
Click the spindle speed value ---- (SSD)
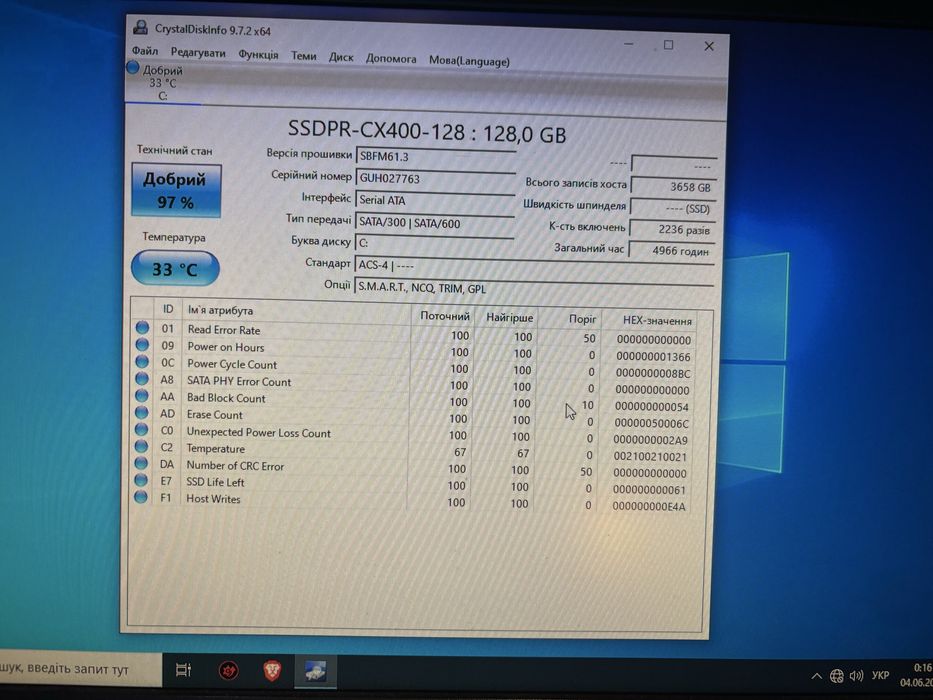[x=672, y=208]
